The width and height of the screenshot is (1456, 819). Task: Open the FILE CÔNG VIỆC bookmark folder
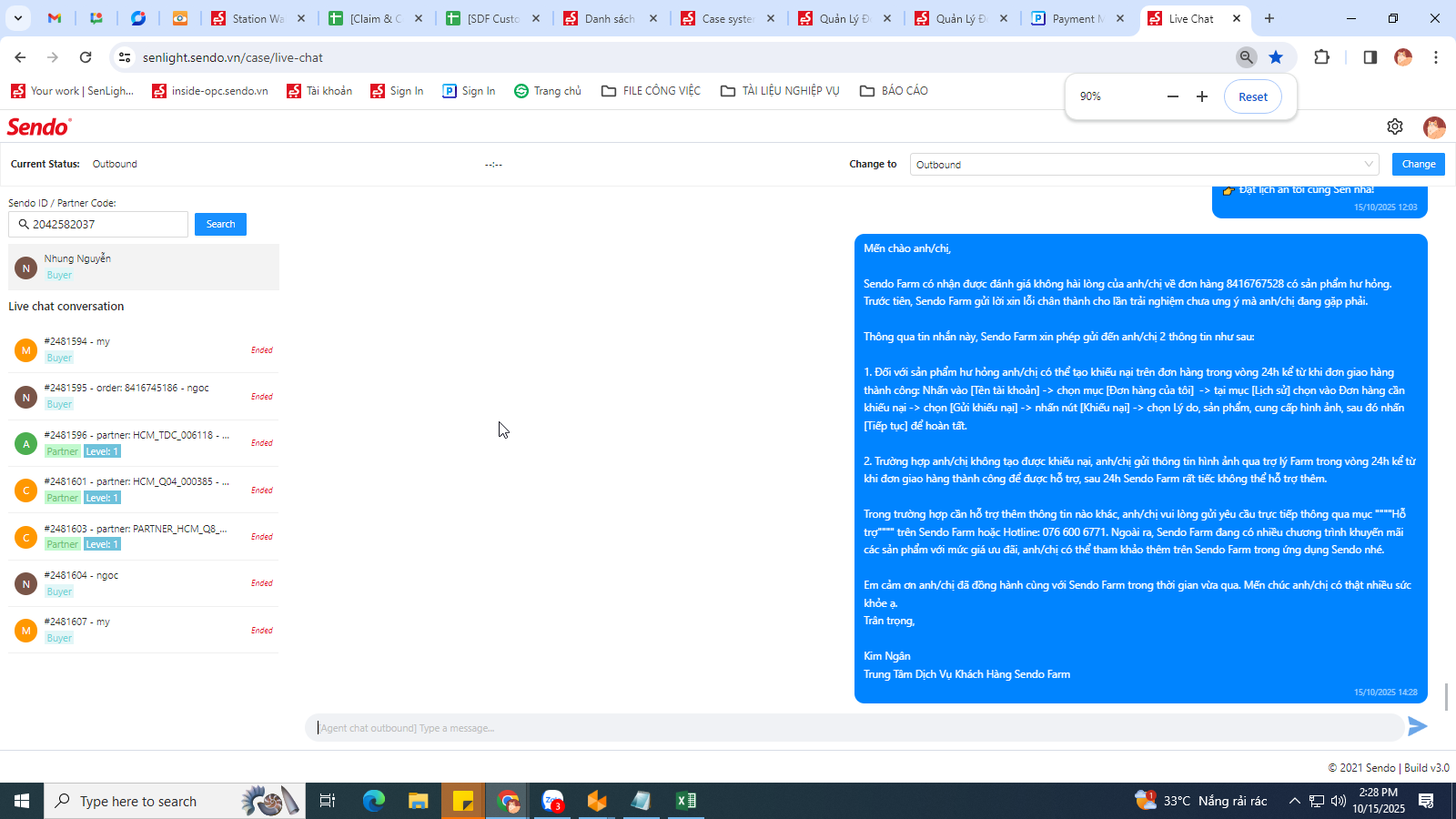652,91
